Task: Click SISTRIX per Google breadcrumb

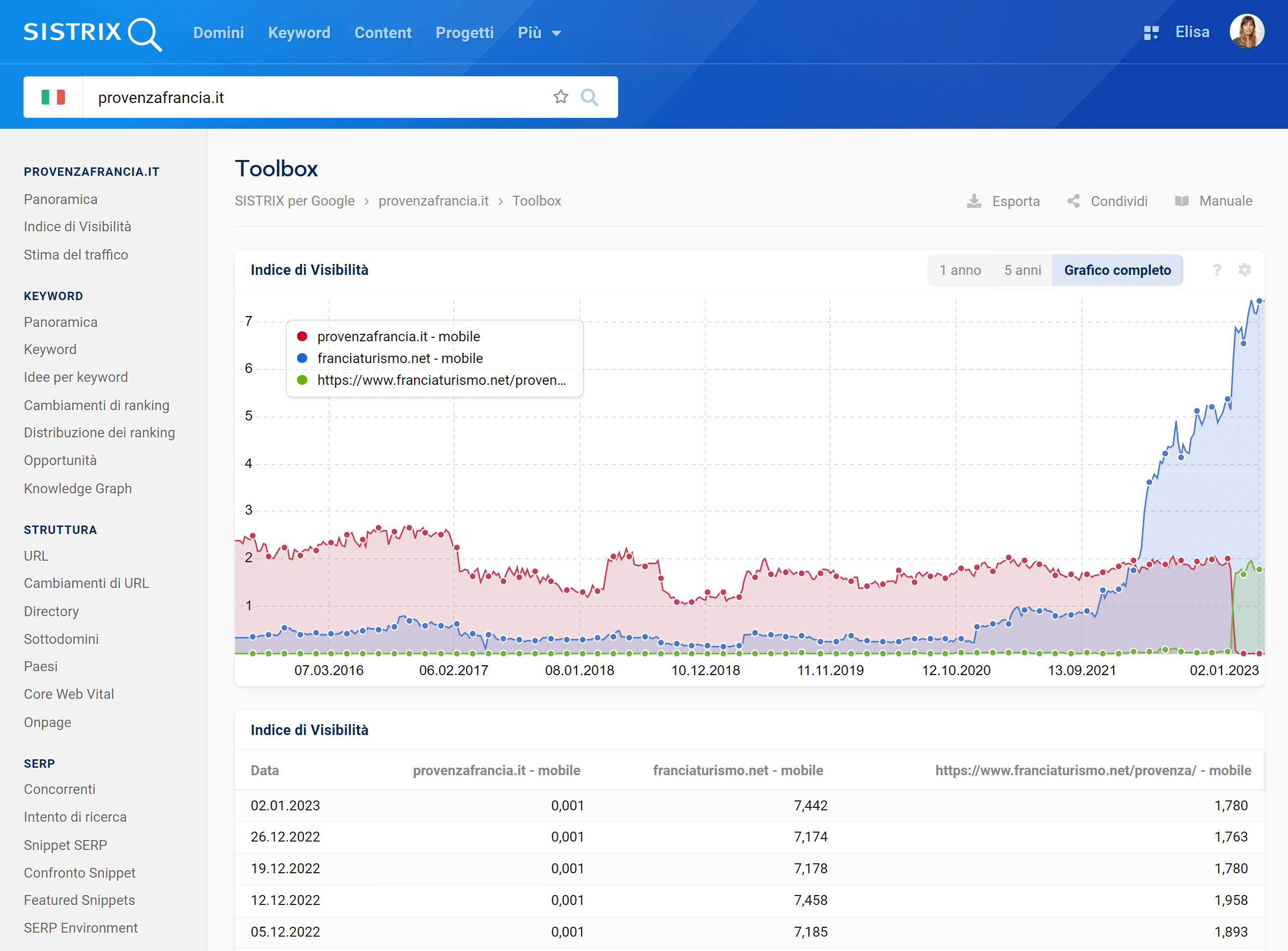Action: (294, 201)
